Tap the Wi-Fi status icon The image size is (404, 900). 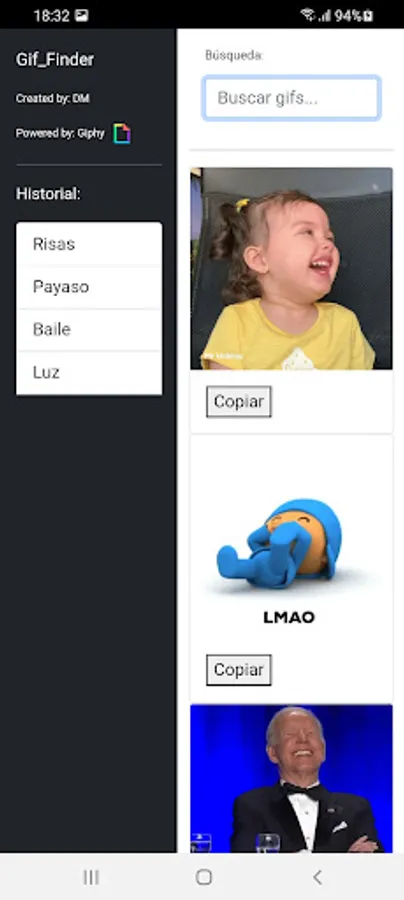(x=309, y=15)
